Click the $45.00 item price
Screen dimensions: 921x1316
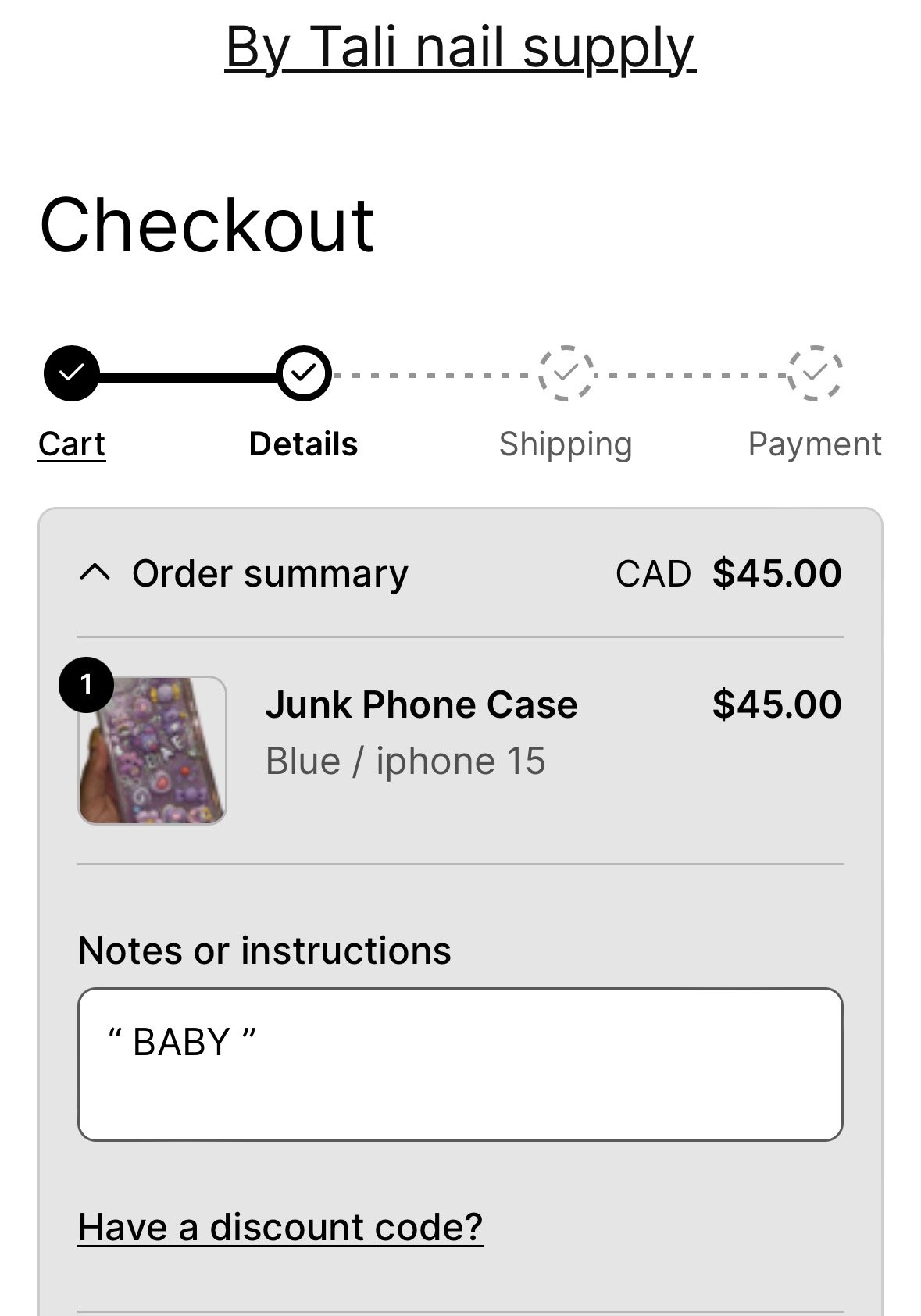[x=777, y=704]
